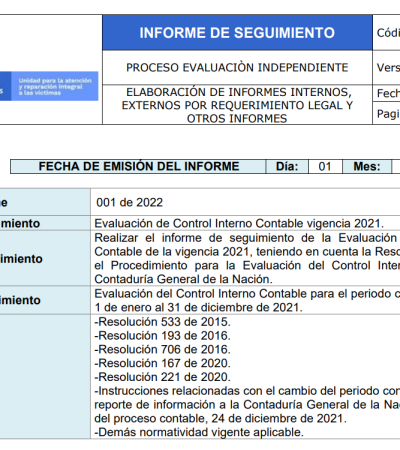The image size is (400, 450).
Task: Click the 'OTROS INFORMES' line
Action: click(237, 119)
